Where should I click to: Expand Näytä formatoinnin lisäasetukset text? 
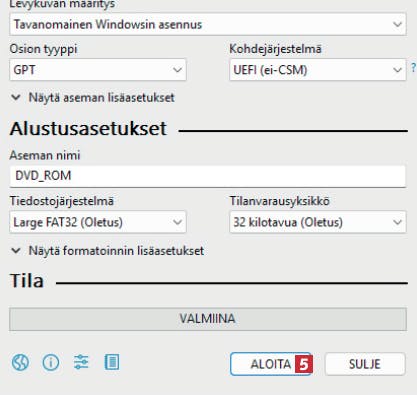116,251
